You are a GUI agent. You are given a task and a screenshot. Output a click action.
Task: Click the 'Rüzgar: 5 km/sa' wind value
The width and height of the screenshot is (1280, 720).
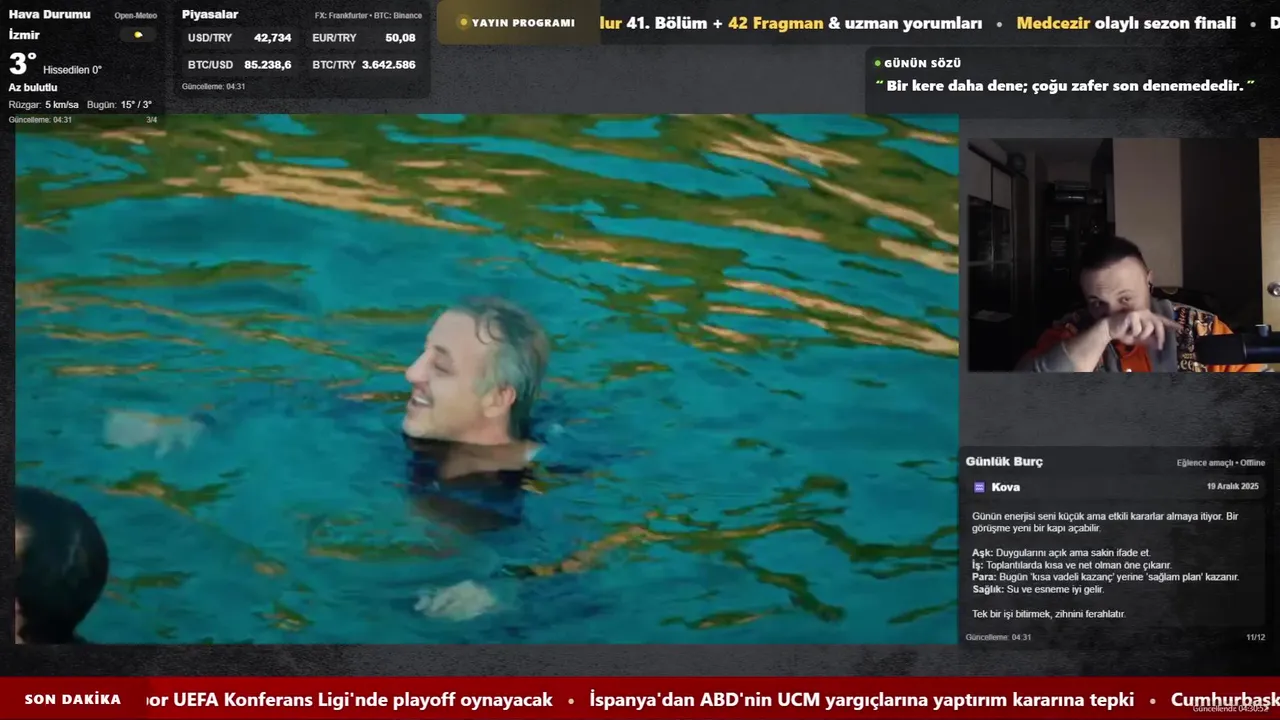tap(44, 105)
